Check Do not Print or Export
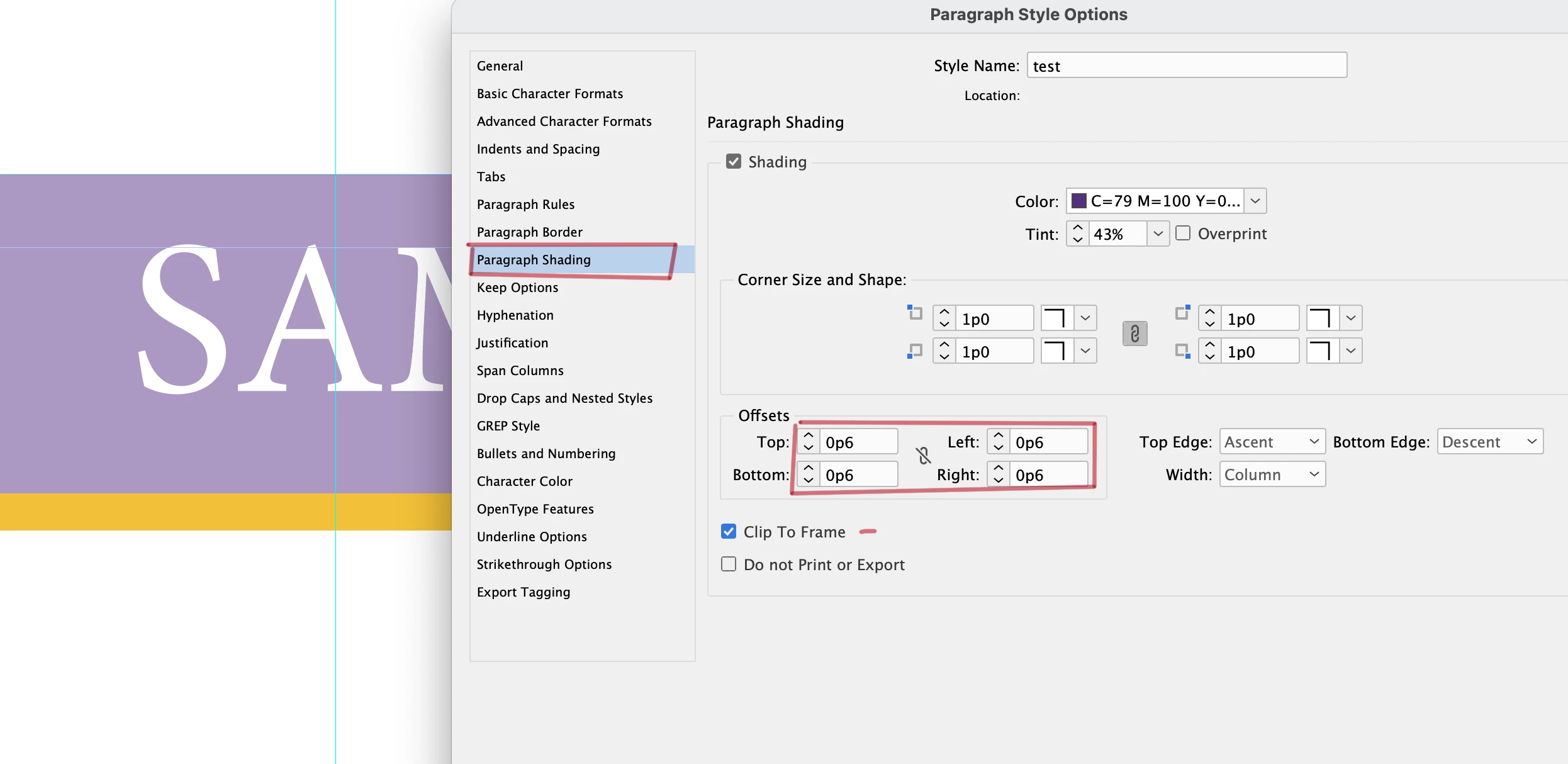This screenshot has width=1568, height=764. tap(729, 565)
